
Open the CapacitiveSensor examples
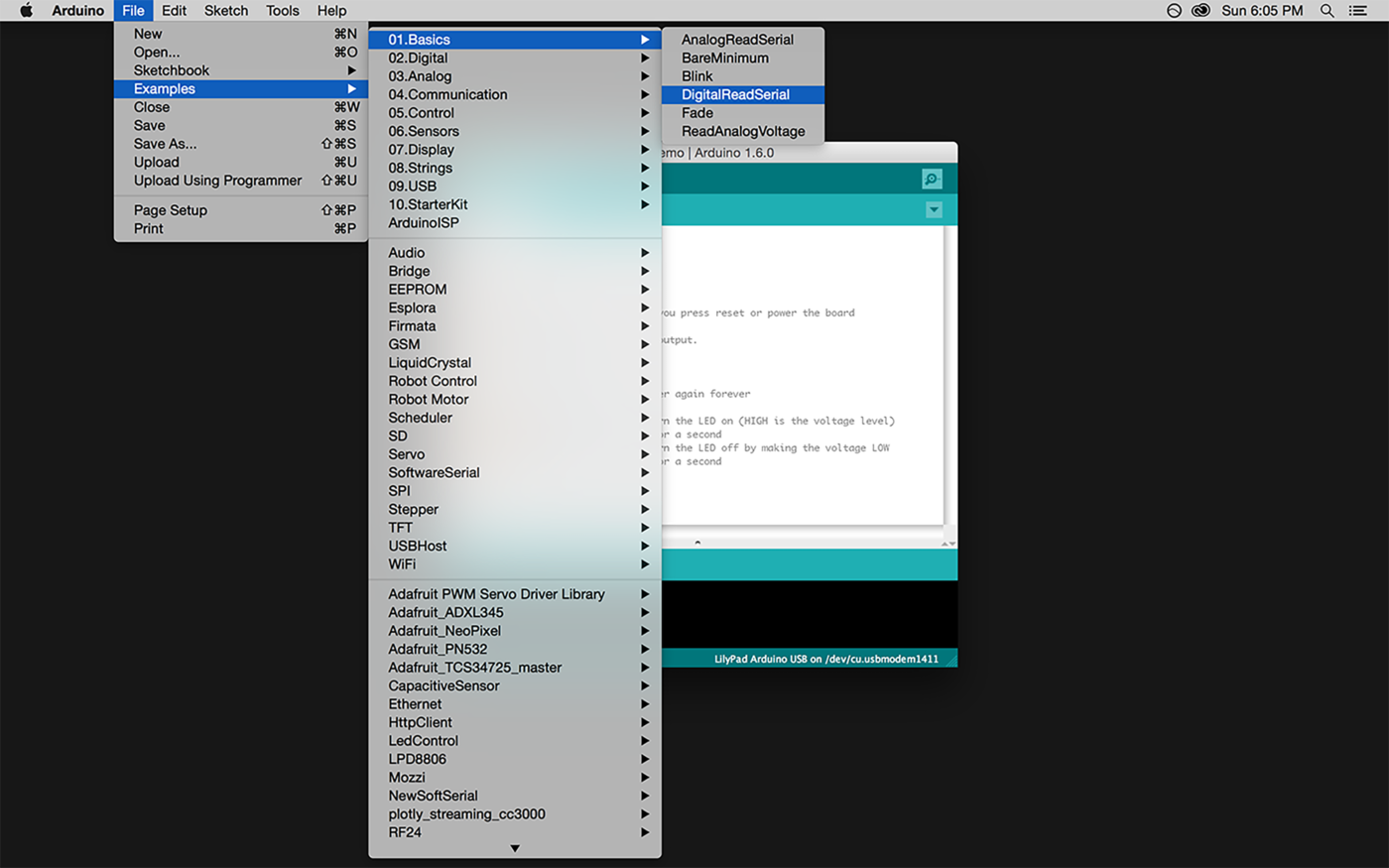pos(515,685)
